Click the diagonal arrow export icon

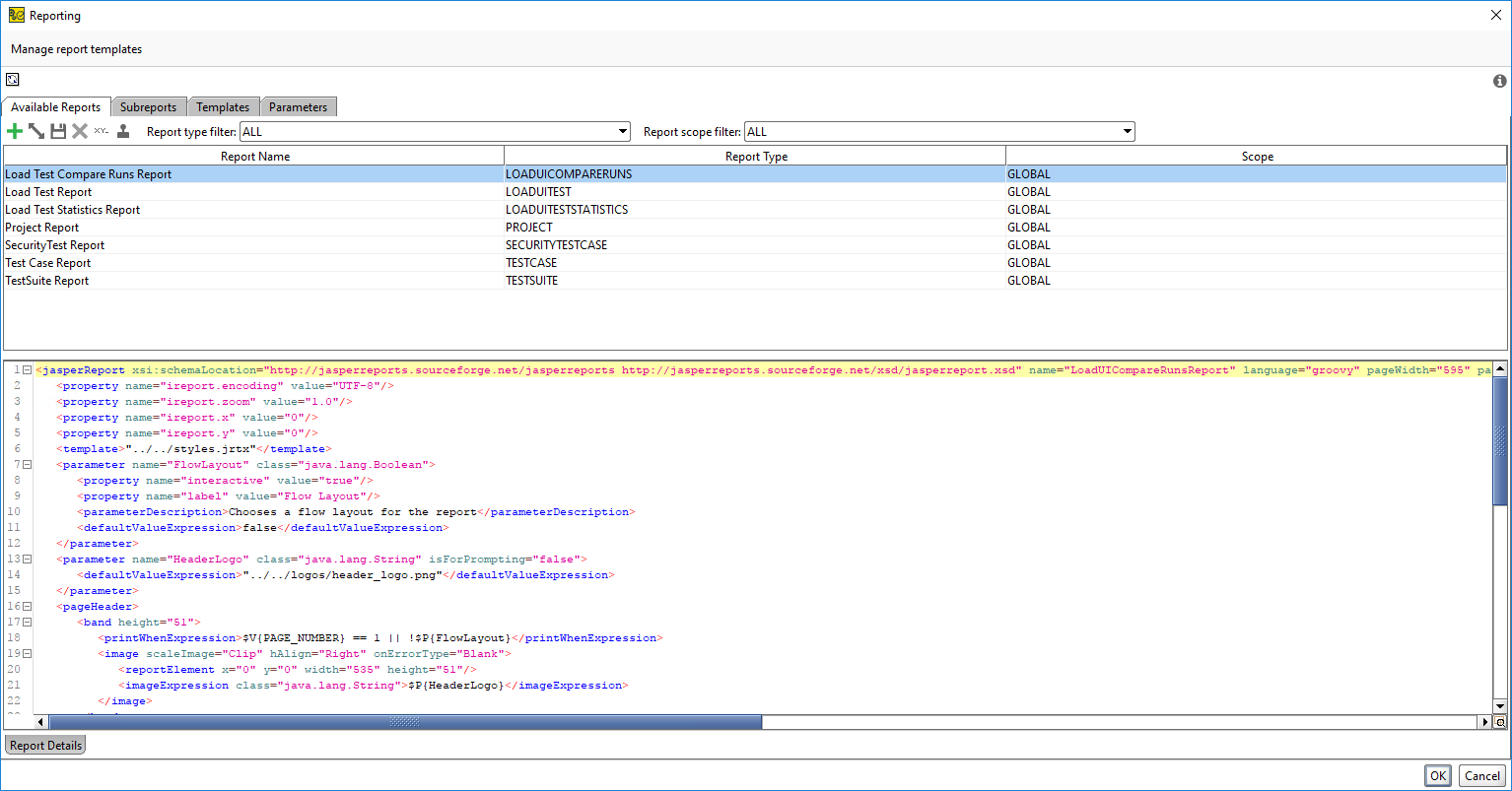click(x=36, y=130)
